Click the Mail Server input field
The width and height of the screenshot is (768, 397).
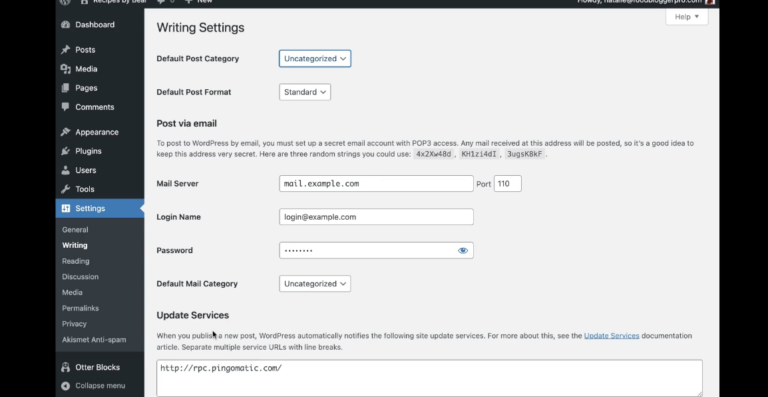pyautogui.click(x=376, y=184)
